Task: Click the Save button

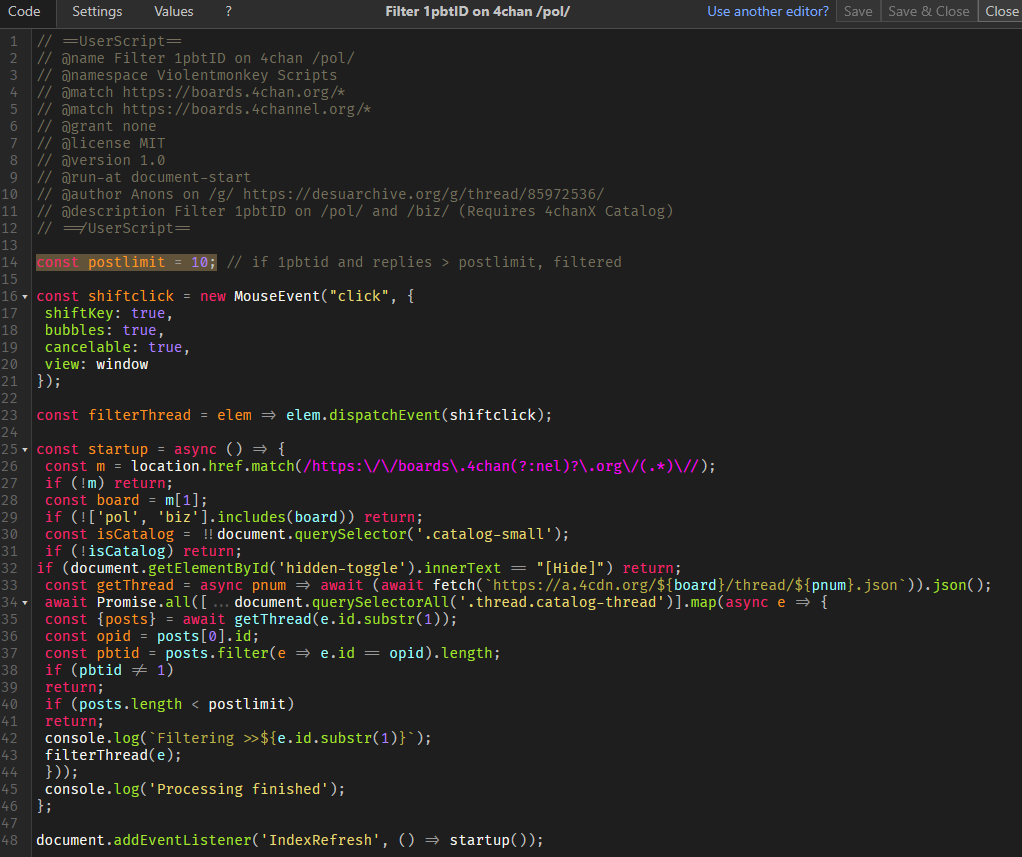Action: (x=858, y=12)
